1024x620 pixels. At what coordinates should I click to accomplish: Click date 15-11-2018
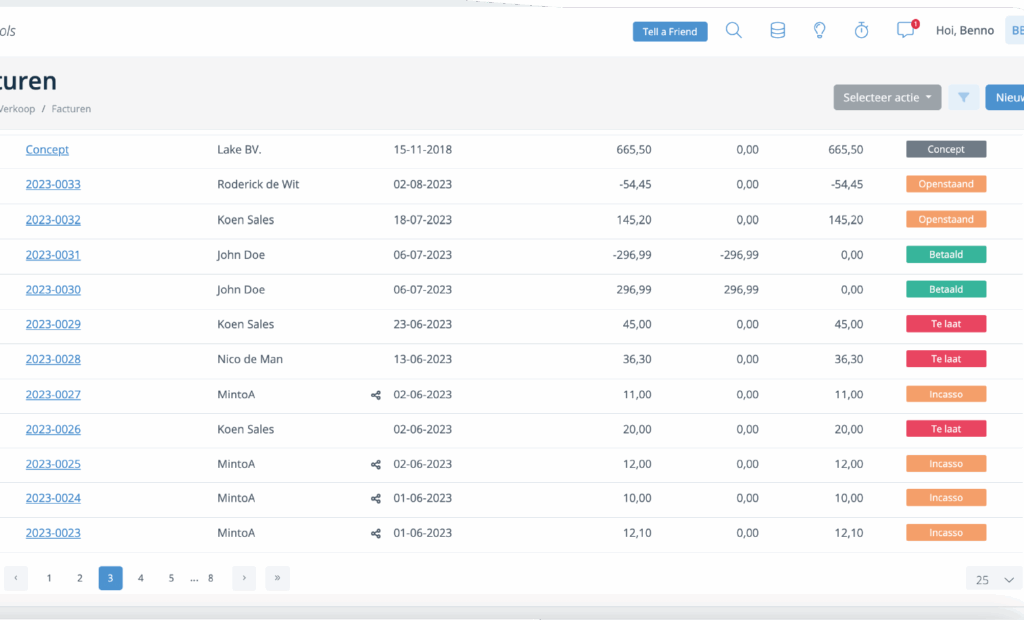click(x=423, y=150)
